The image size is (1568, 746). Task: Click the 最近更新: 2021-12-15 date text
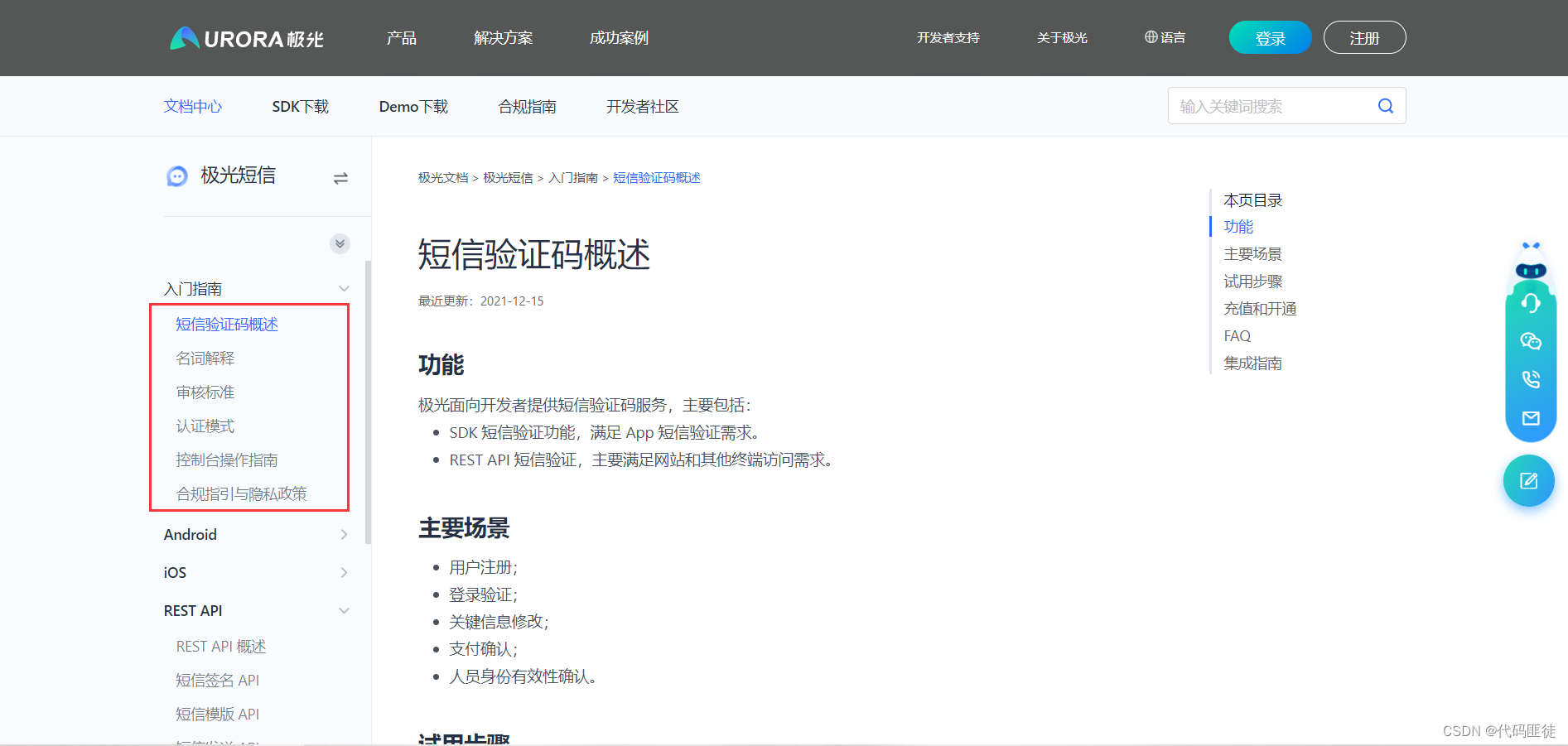point(481,301)
